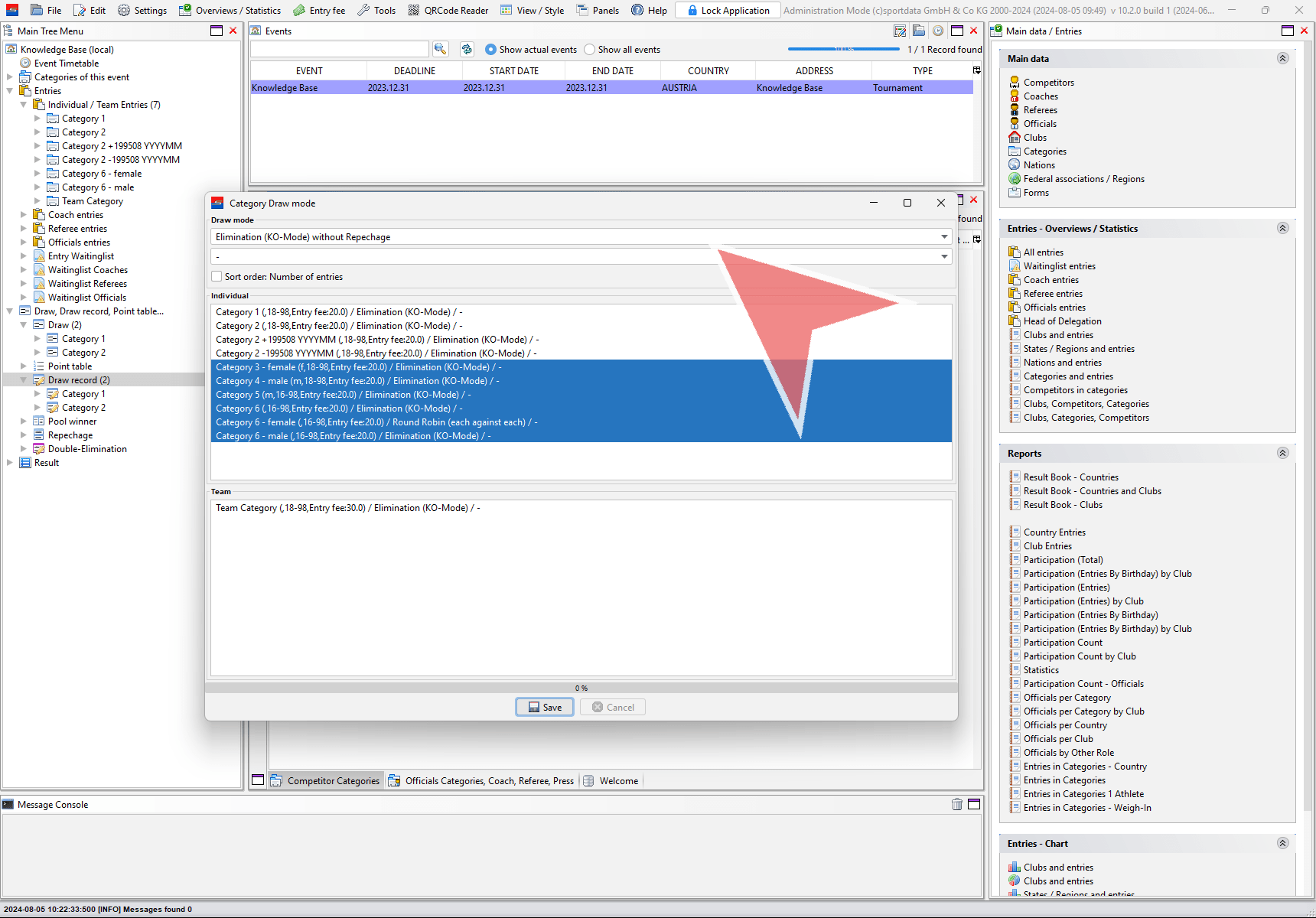Clear the Message Console with trash icon
Screen dimensions: 1316x918
[956, 804]
